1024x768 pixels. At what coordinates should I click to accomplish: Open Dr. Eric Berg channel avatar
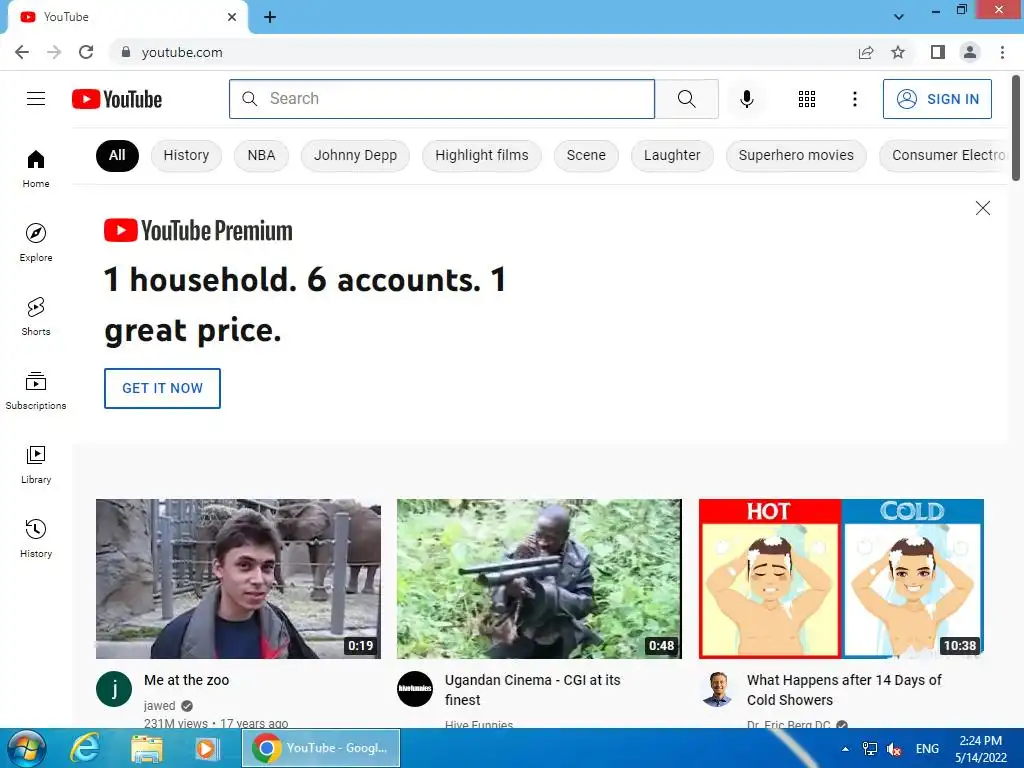[x=716, y=689]
